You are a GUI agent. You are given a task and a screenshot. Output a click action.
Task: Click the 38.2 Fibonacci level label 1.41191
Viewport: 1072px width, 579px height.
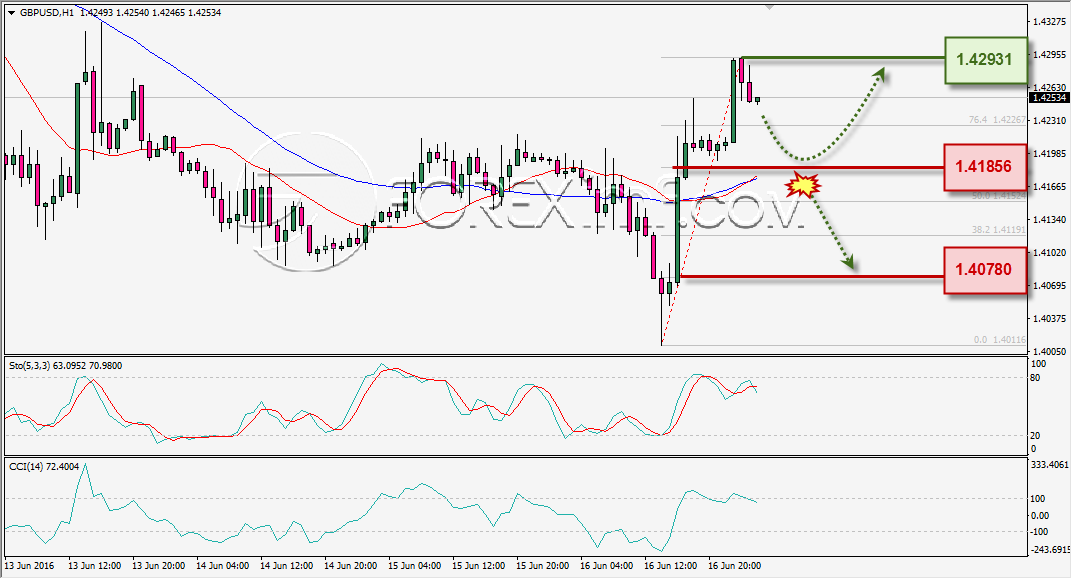[998, 230]
